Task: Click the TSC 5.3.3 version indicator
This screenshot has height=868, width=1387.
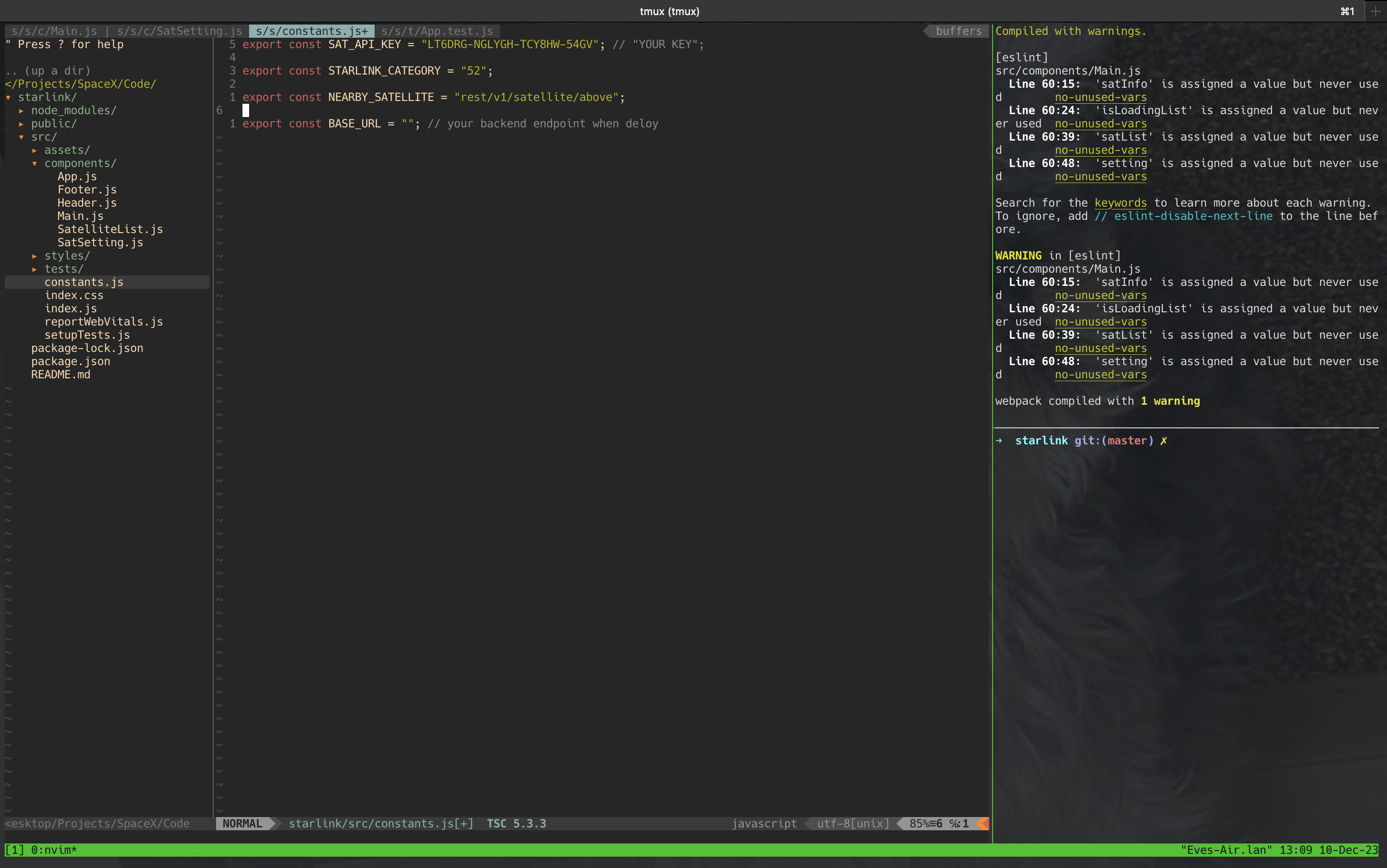Action: point(516,823)
